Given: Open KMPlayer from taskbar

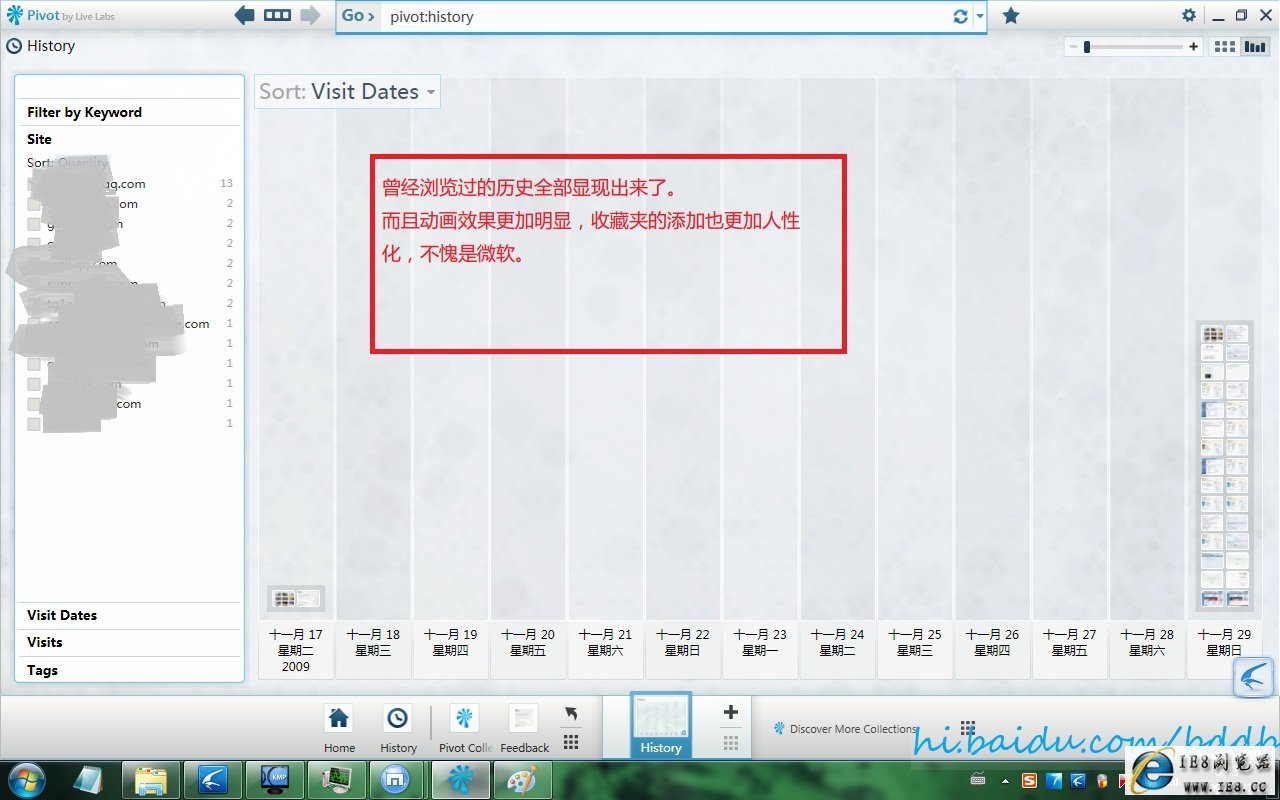Looking at the screenshot, I should (x=274, y=779).
